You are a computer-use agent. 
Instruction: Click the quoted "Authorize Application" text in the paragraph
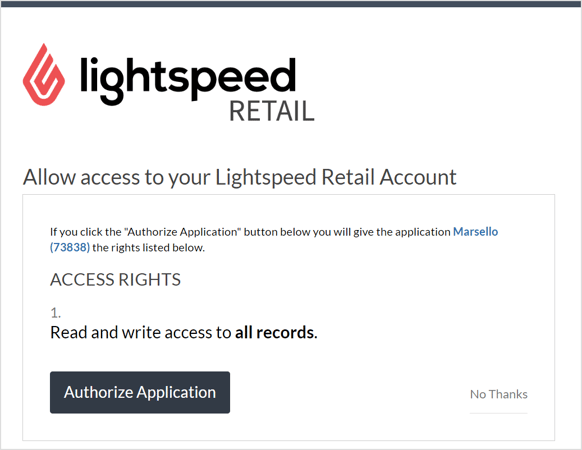[183, 232]
